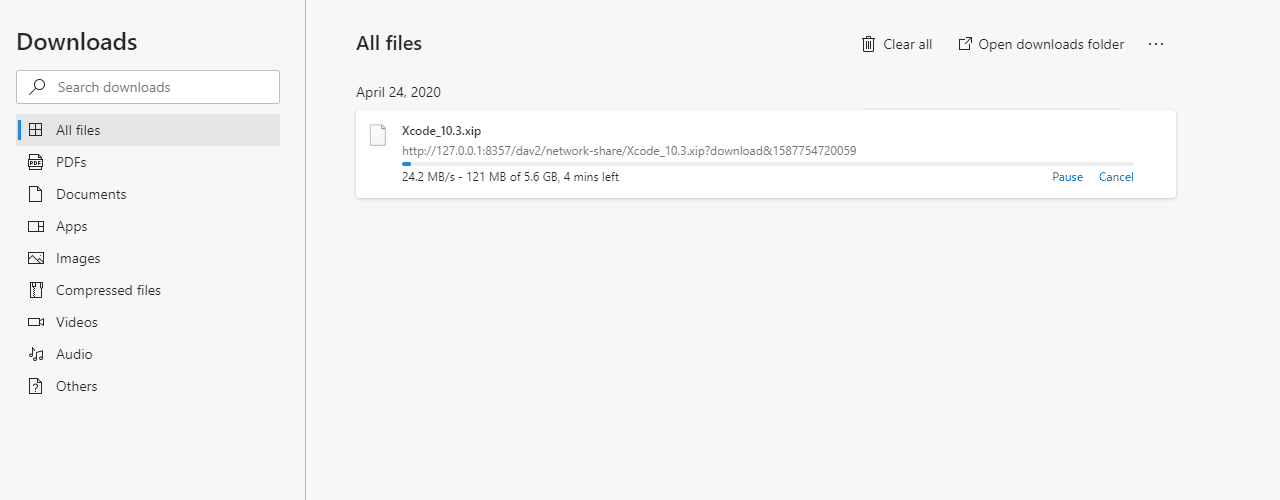This screenshot has width=1280, height=500.
Task: Click the Xcode download source URL
Action: (628, 151)
